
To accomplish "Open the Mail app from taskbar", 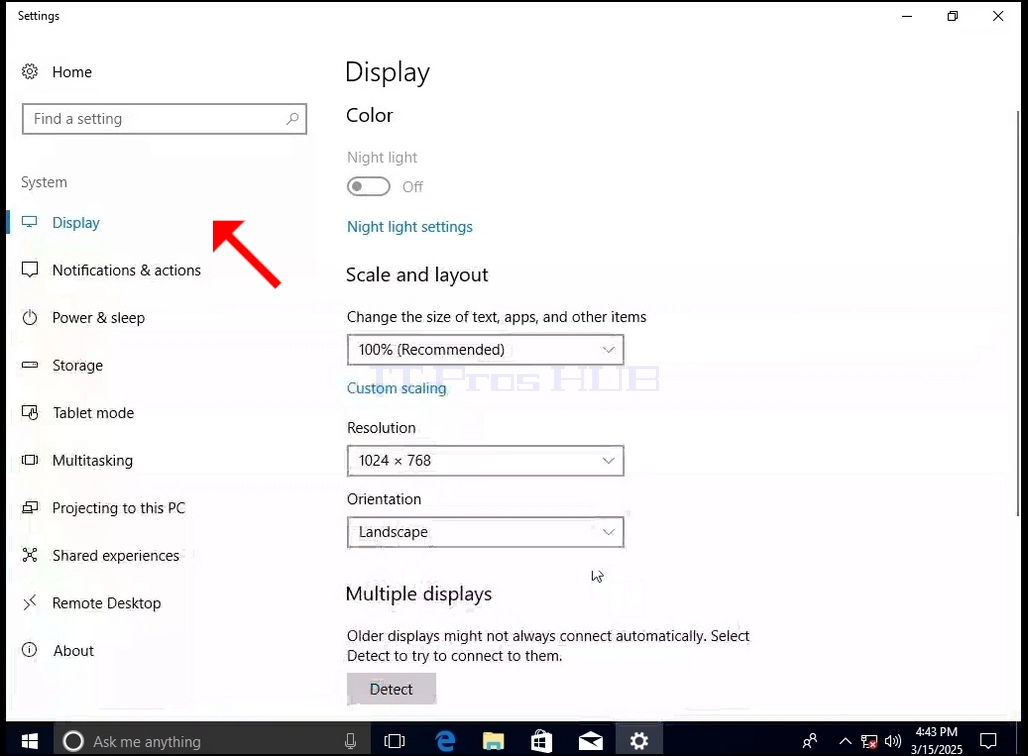I will (x=591, y=741).
